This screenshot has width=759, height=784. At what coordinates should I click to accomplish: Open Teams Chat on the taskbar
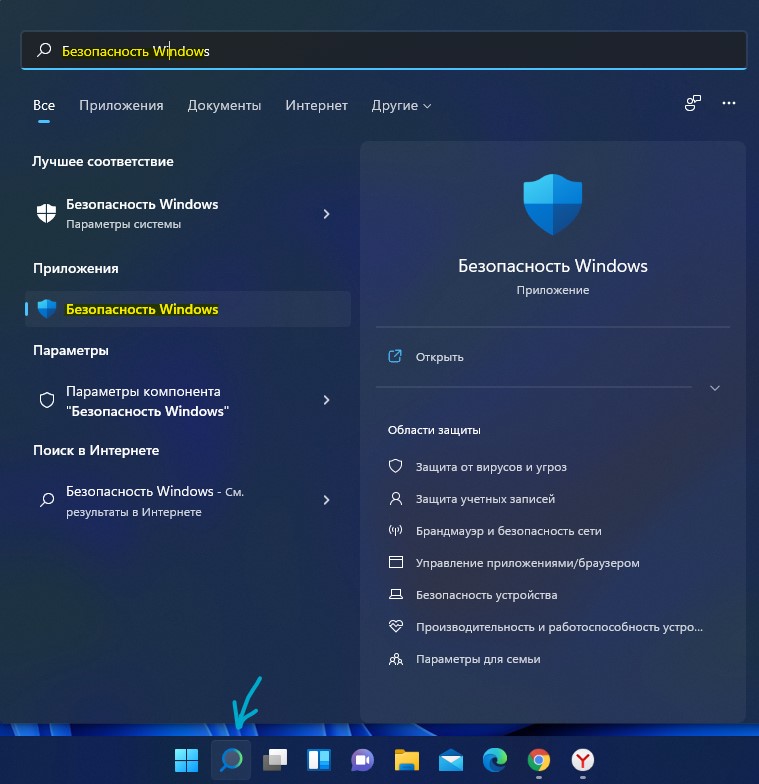[362, 760]
